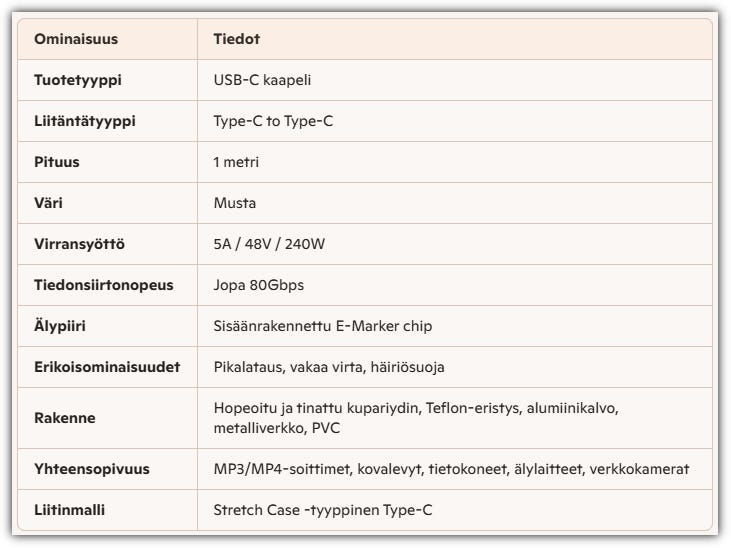Viewport: 731px width, 548px height.
Task: Select the Rakenne row label
Action: point(65,418)
